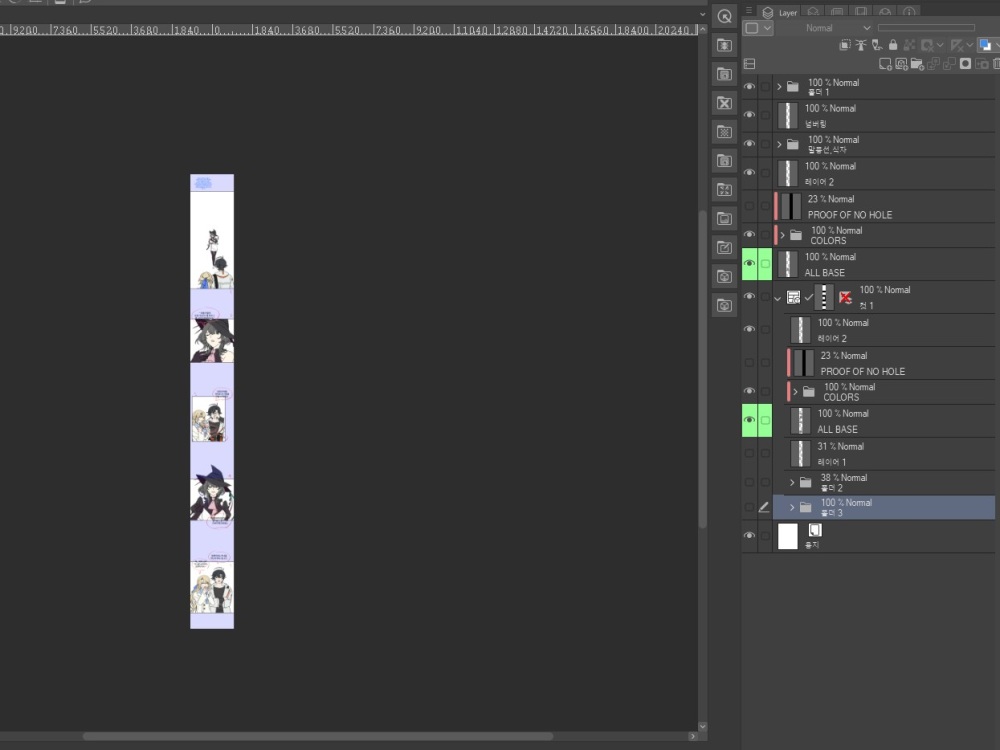Toggle lock box on 넘버링 layer row
Viewport: 1000px width, 750px height.
pyautogui.click(x=765, y=115)
